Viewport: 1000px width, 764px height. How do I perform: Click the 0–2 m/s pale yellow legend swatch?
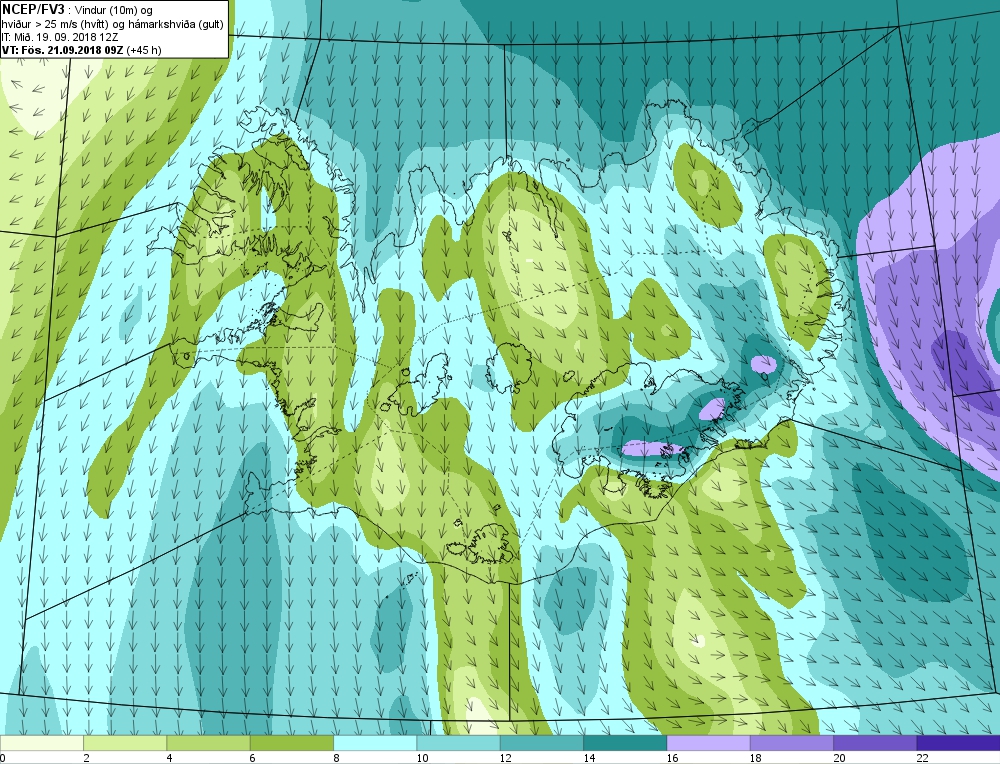[42, 743]
